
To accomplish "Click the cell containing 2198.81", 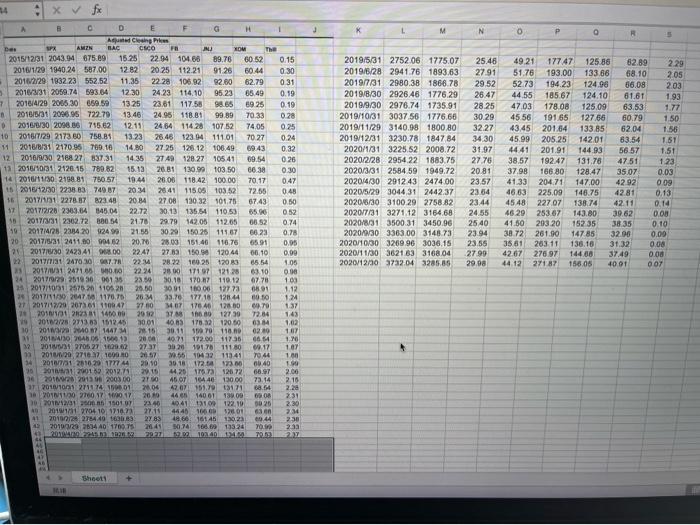I will pos(71,179).
